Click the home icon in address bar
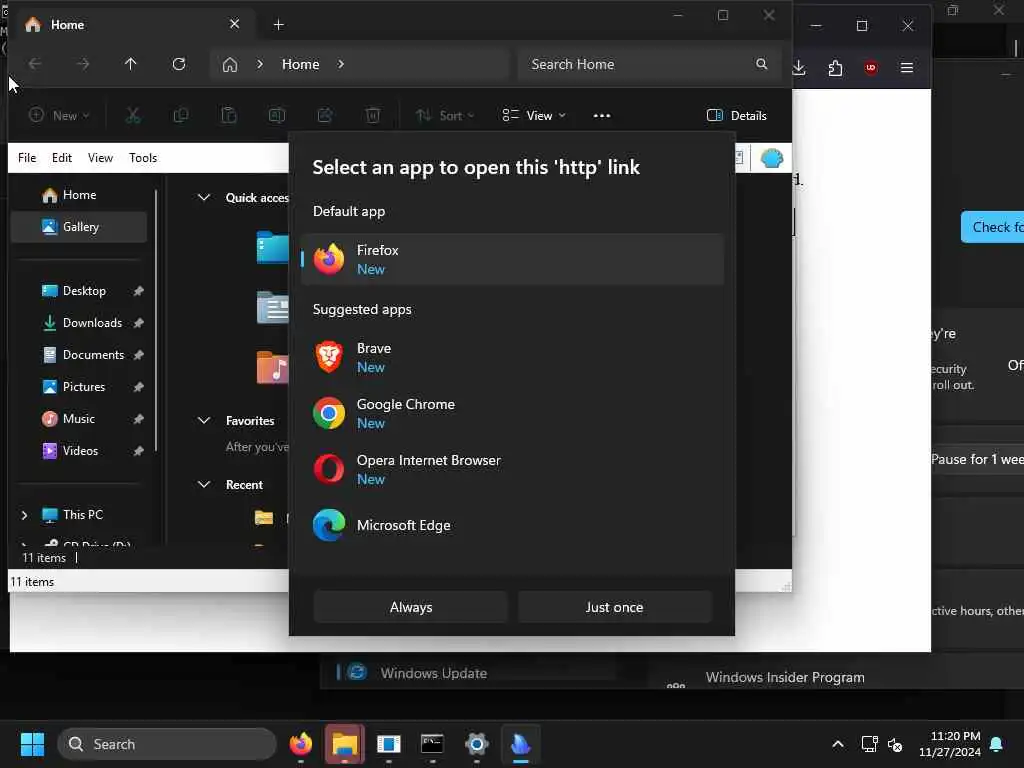The height and width of the screenshot is (768, 1024). [230, 64]
